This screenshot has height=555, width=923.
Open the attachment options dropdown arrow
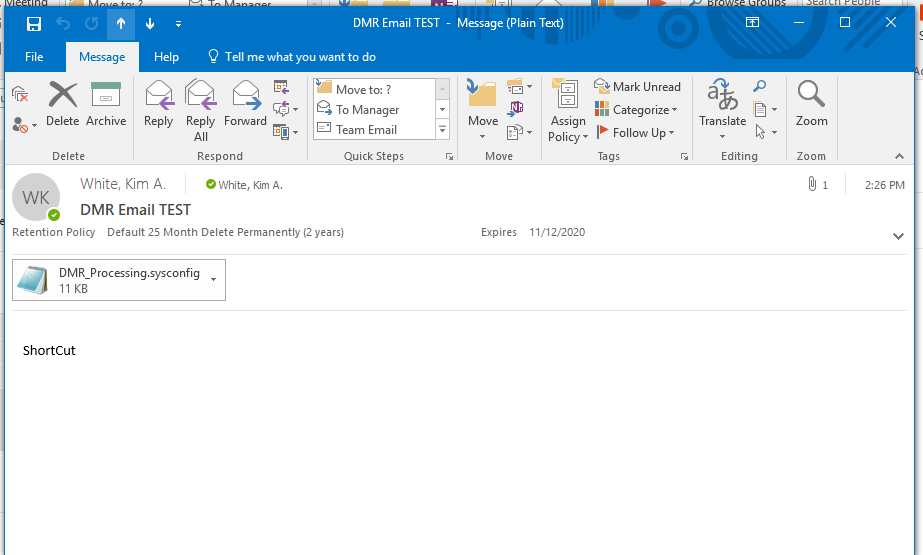[x=214, y=280]
